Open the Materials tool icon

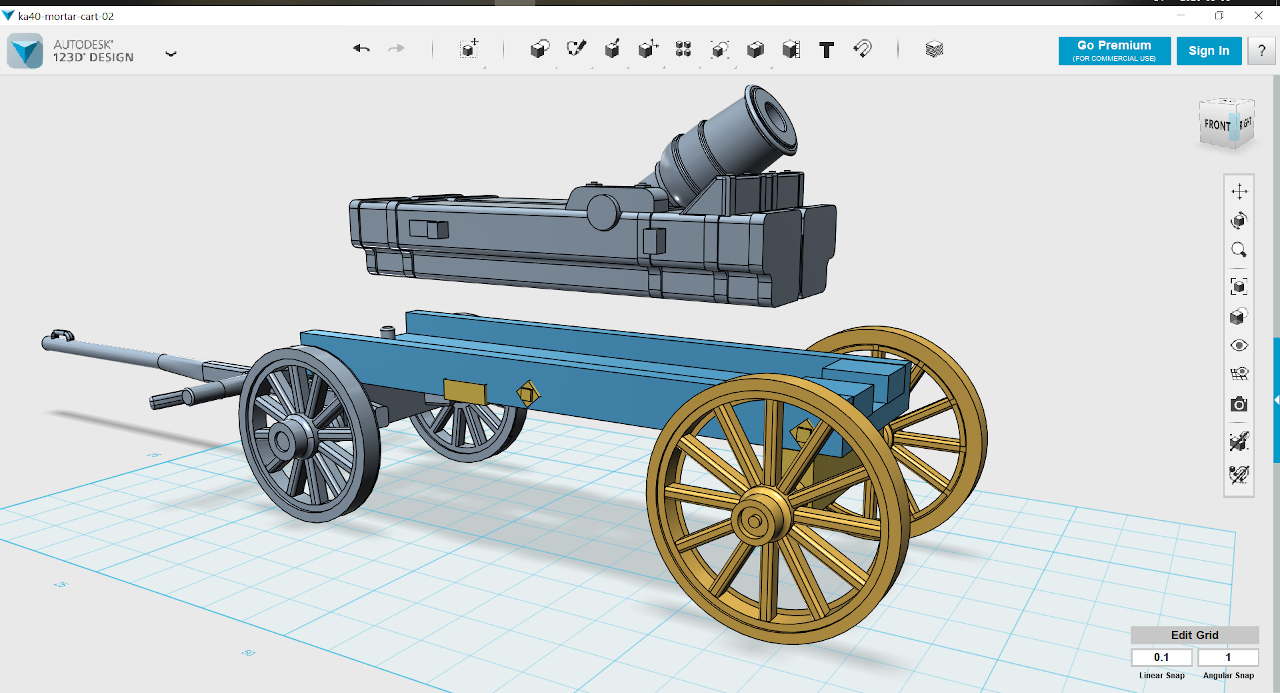click(934, 49)
